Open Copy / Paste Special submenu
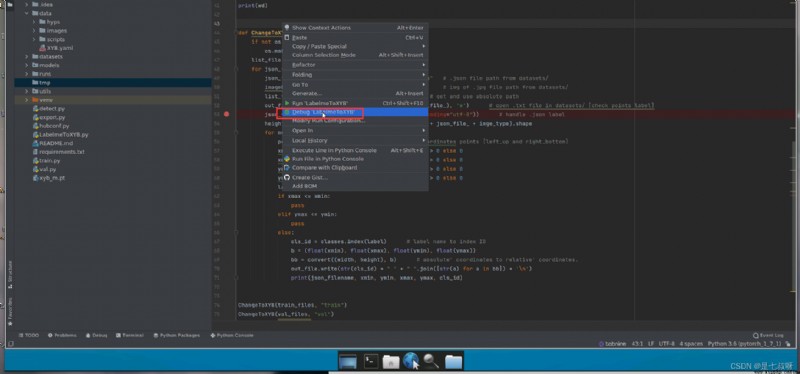 click(355, 46)
